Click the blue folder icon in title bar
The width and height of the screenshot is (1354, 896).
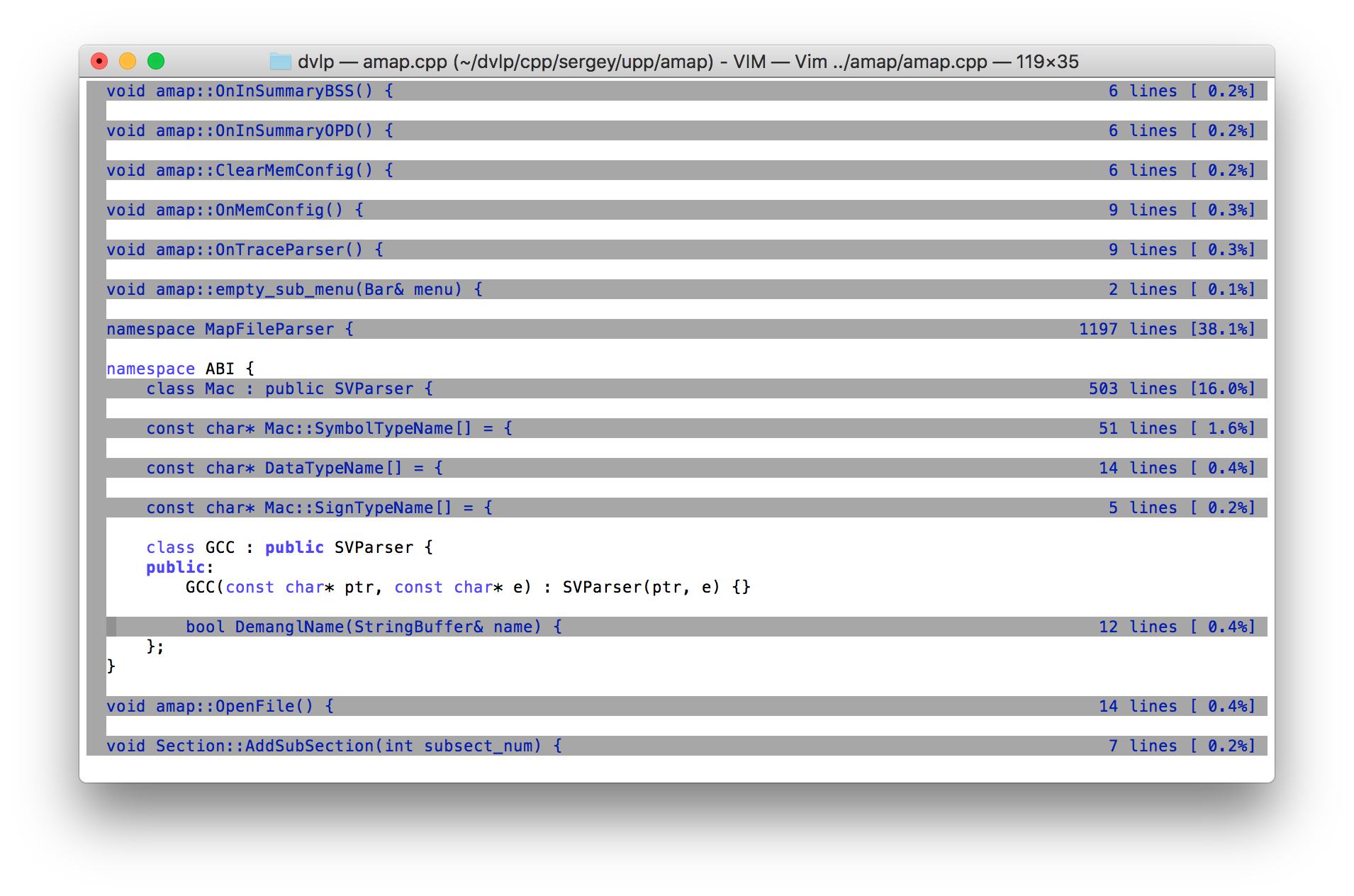280,62
